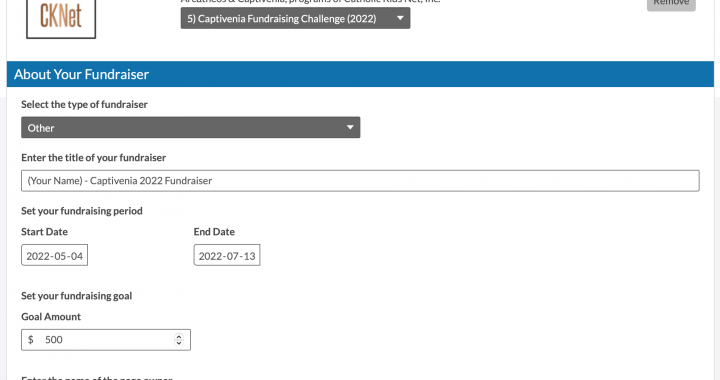Click the arrow on the Other fundraiser type dropdown
The width and height of the screenshot is (720, 380).
point(350,128)
